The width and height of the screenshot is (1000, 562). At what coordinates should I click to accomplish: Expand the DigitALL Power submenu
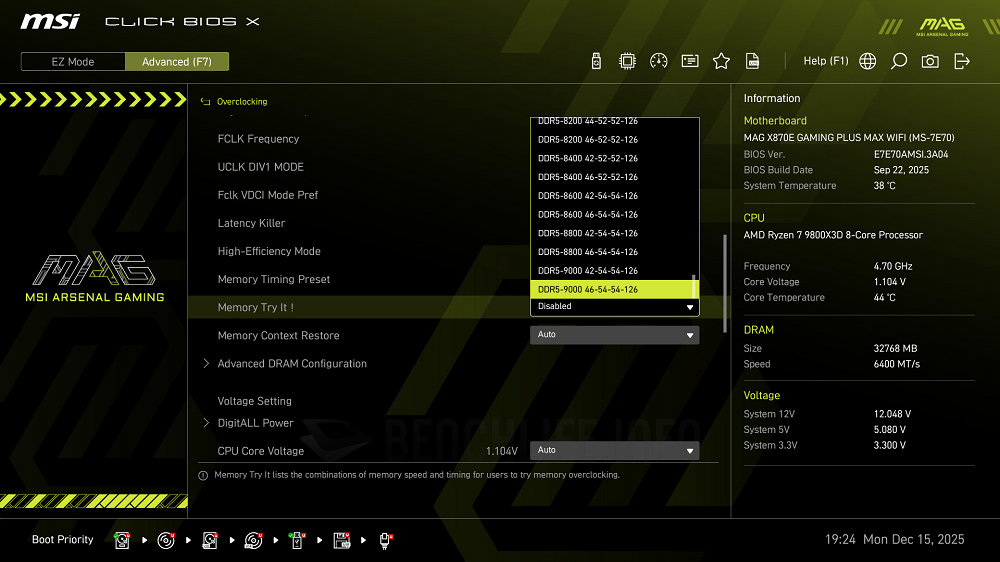(255, 423)
